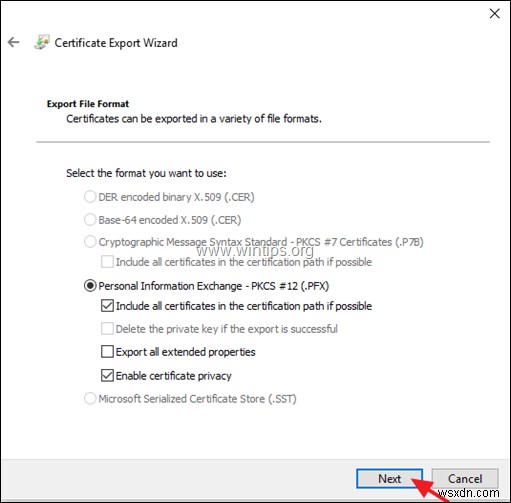Uncheck the PFX include all certificates box
511x503 pixels.
(x=107, y=306)
